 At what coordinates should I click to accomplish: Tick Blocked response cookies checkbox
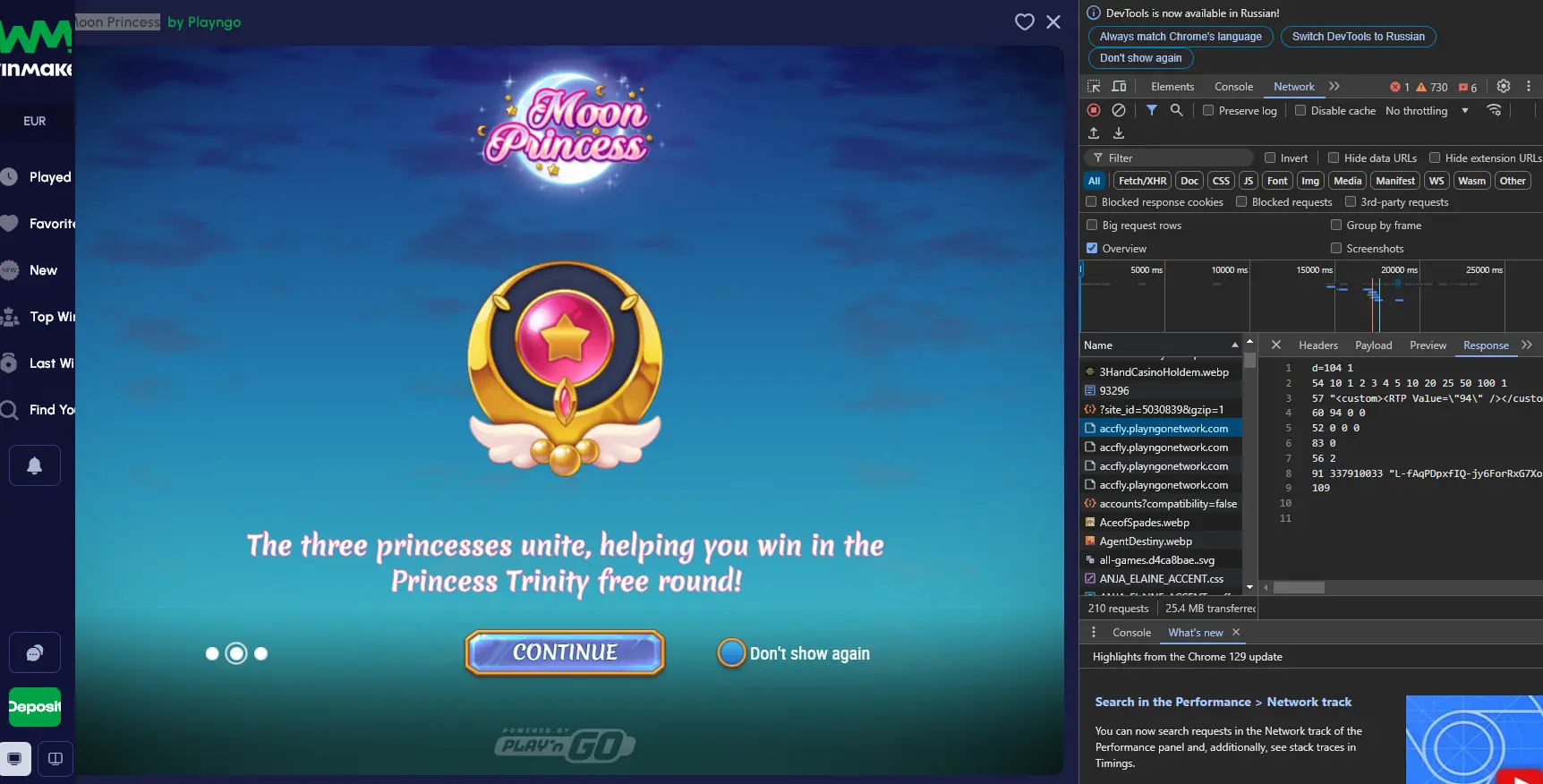tap(1091, 201)
